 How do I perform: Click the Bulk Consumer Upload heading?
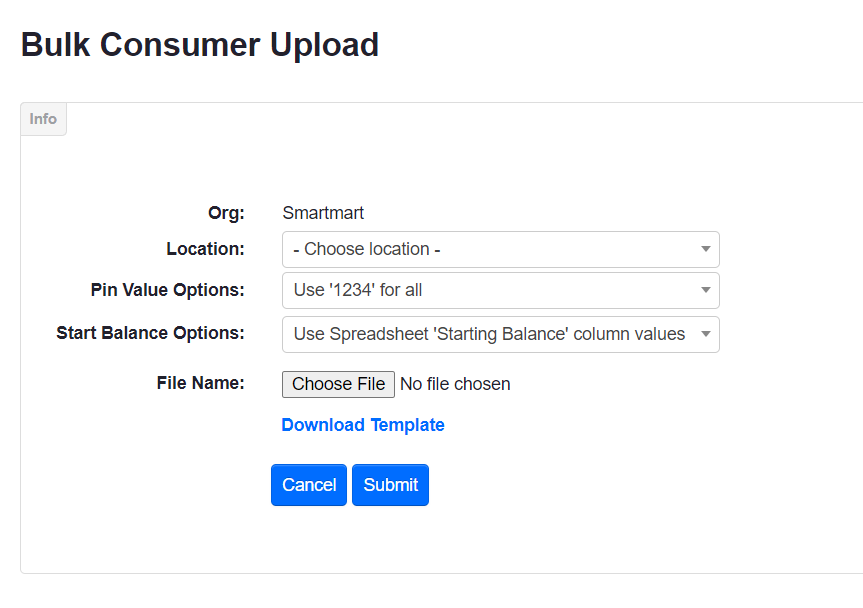[x=199, y=44]
